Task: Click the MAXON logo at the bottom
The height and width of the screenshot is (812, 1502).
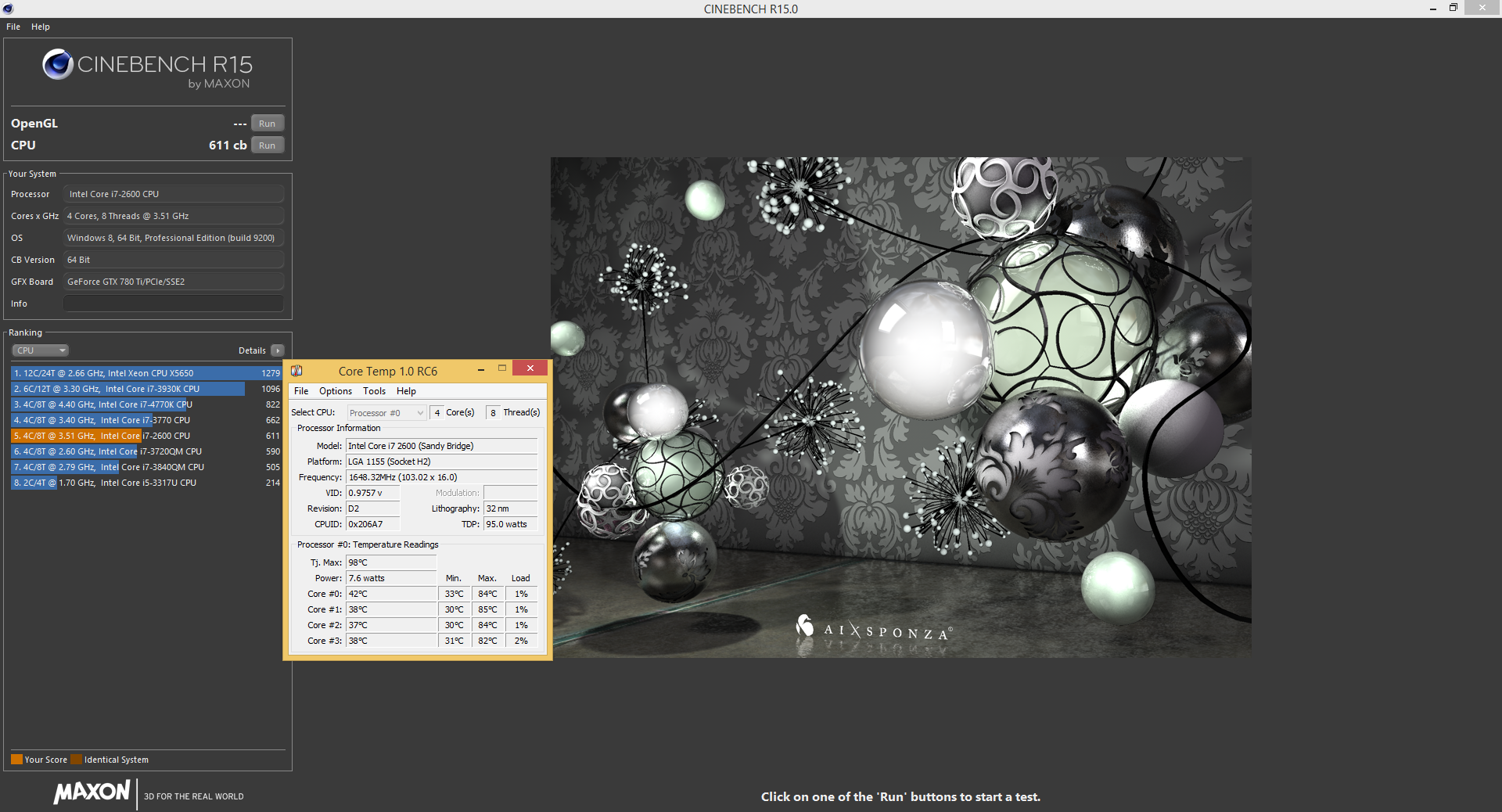Action: point(92,792)
